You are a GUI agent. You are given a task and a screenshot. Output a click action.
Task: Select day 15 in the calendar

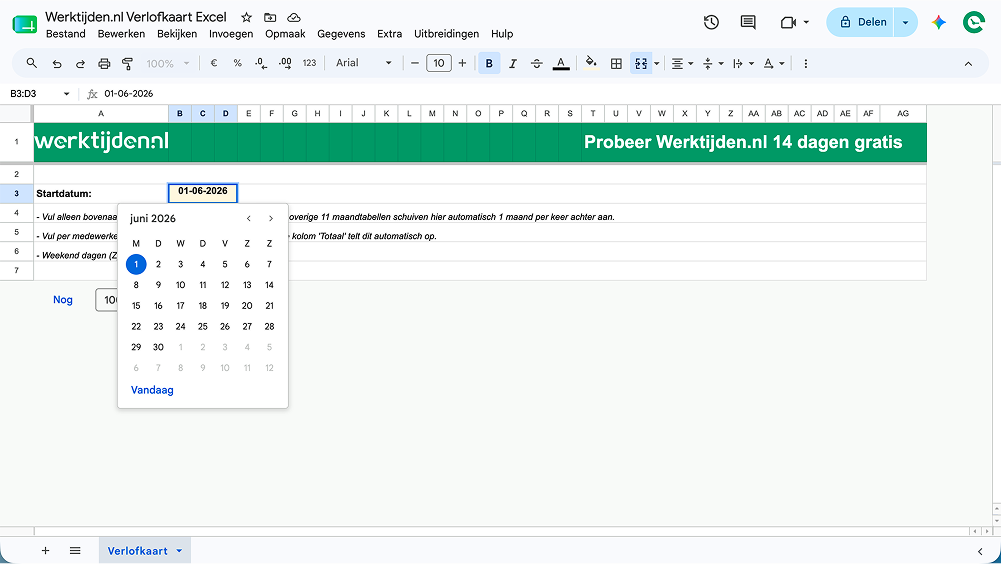click(136, 305)
